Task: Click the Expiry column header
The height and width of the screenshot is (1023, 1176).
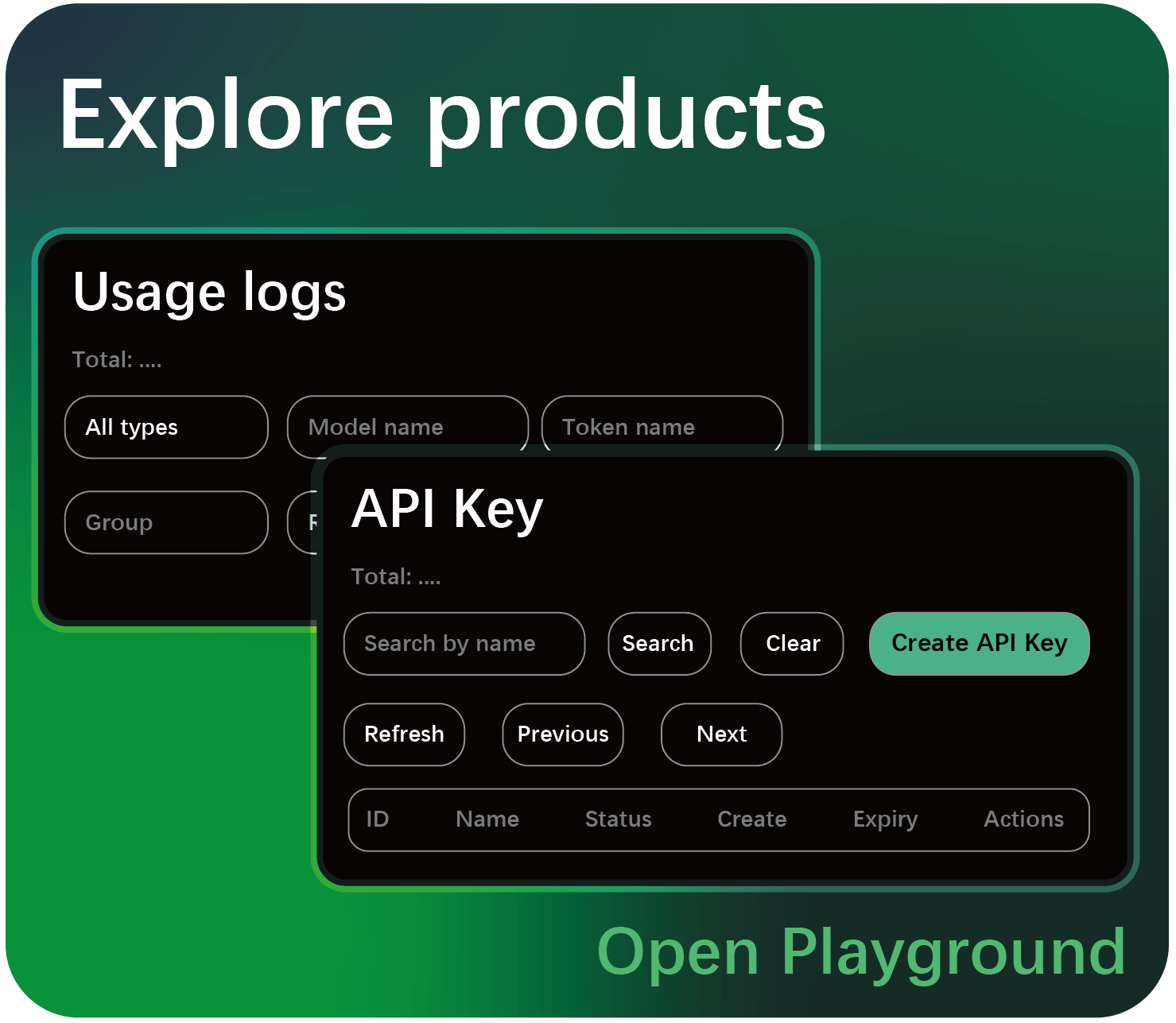Action: [x=886, y=820]
